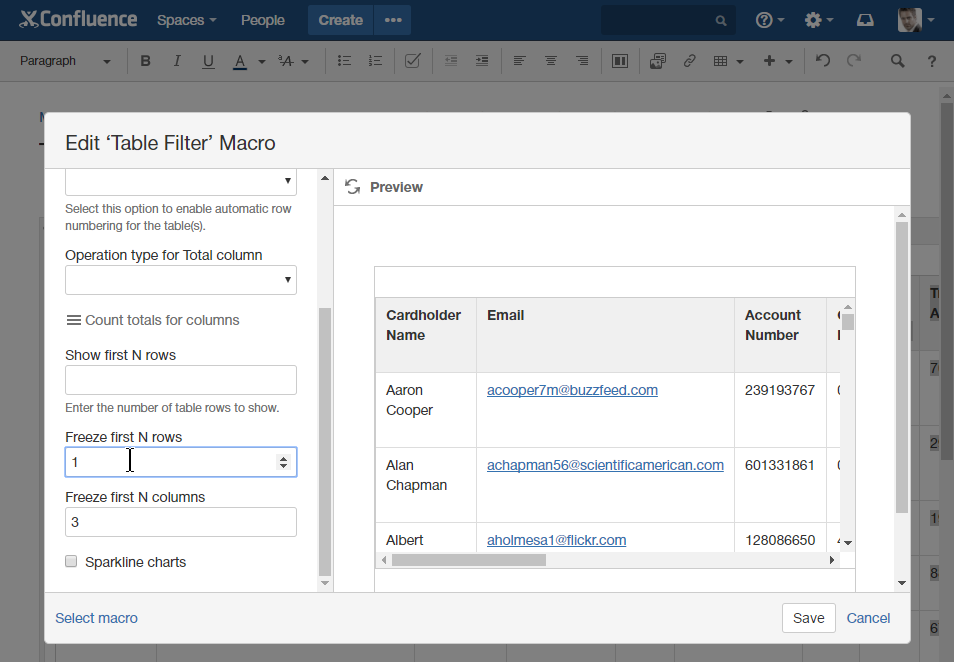954x662 pixels.
Task: Open the find and replace magnifier
Action: pyautogui.click(x=898, y=61)
